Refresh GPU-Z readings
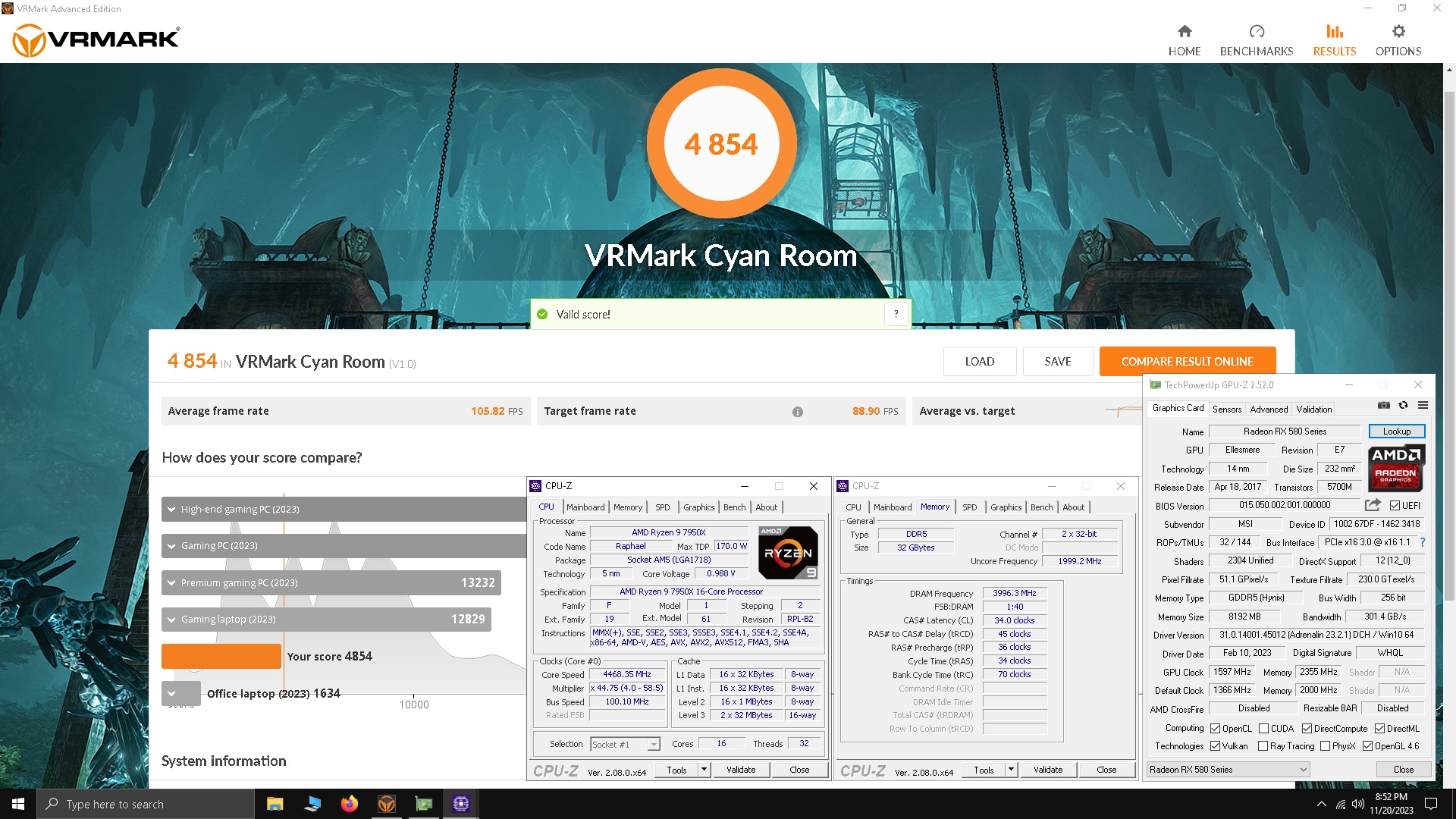This screenshot has width=1456, height=819. point(1403,406)
